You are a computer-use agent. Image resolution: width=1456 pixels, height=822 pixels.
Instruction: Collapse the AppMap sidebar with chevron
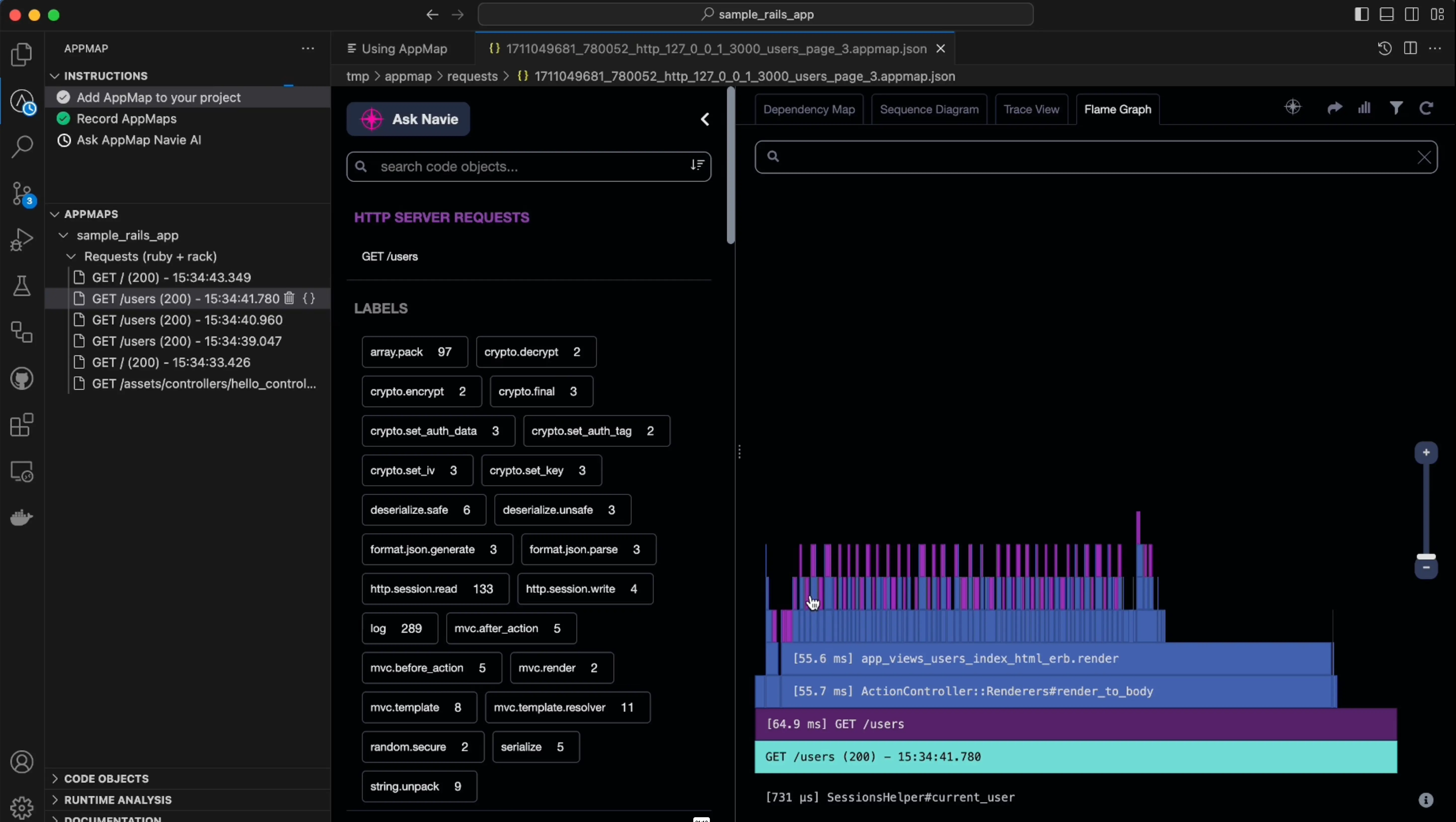coord(705,119)
